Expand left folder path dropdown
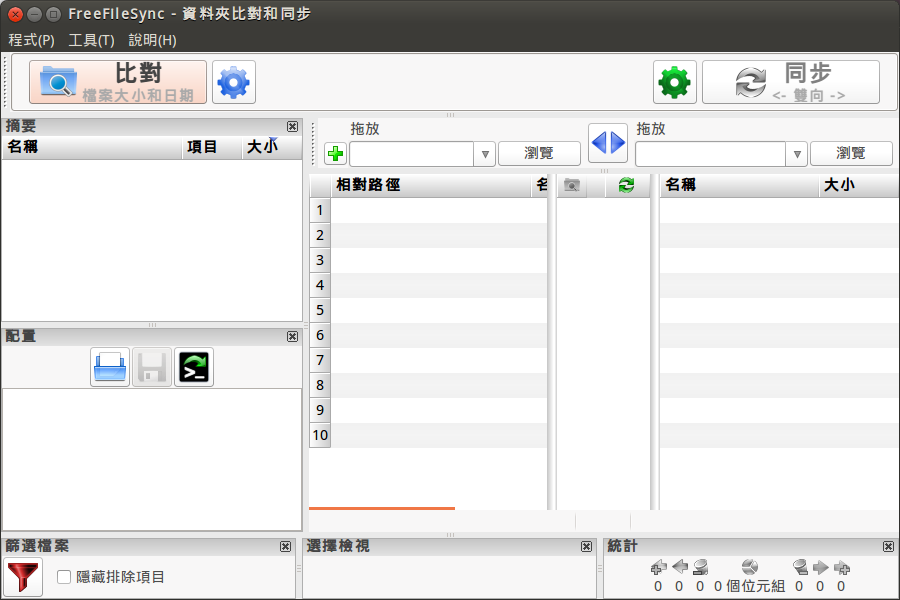Viewport: 900px width, 600px height. (x=485, y=154)
